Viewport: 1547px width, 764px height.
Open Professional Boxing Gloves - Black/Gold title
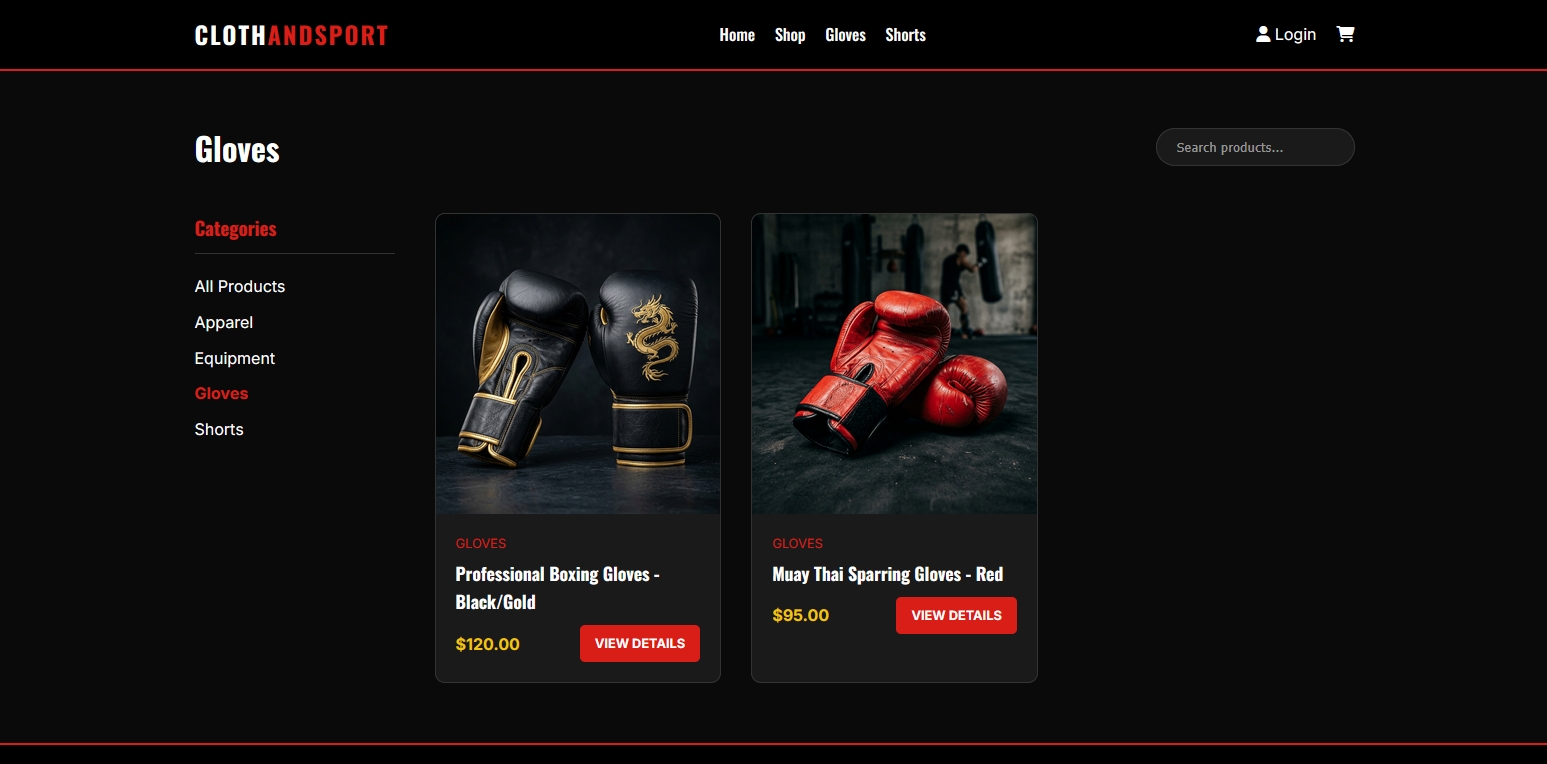coord(557,588)
